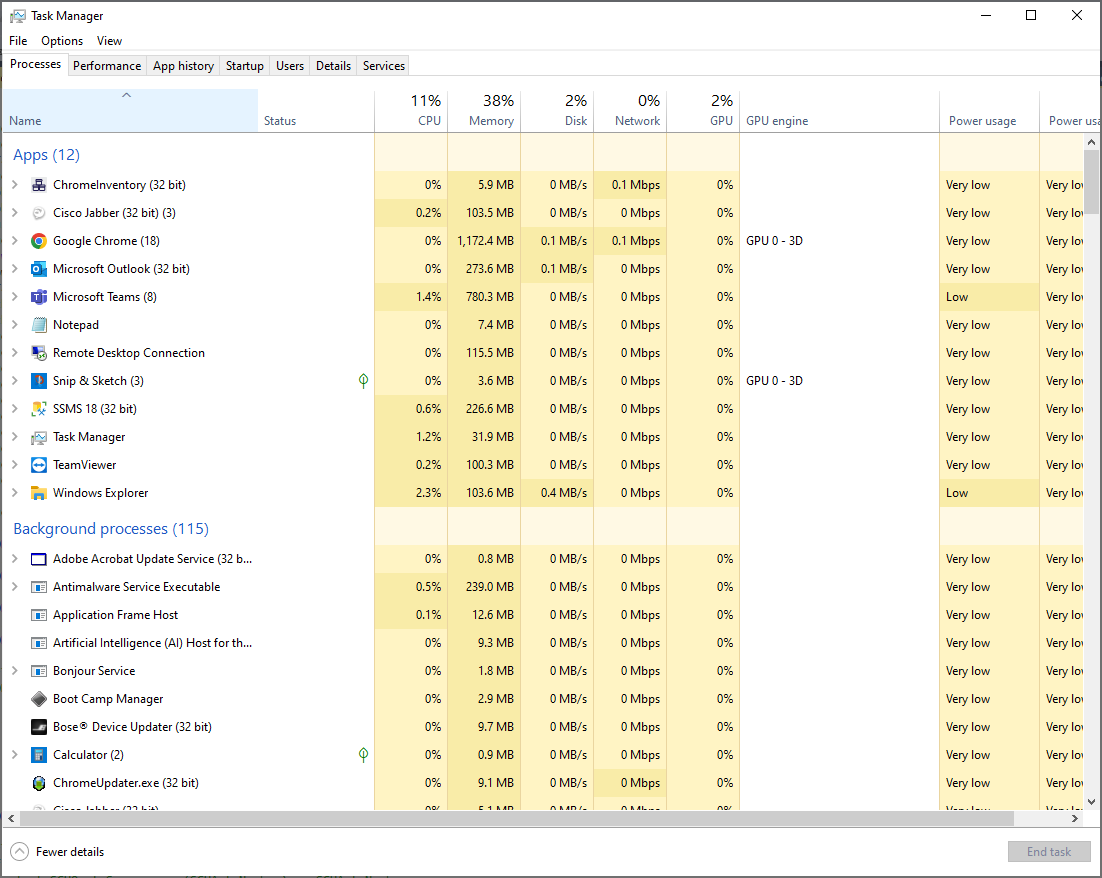This screenshot has width=1102, height=878.
Task: Switch to the Services tab
Action: pos(384,66)
